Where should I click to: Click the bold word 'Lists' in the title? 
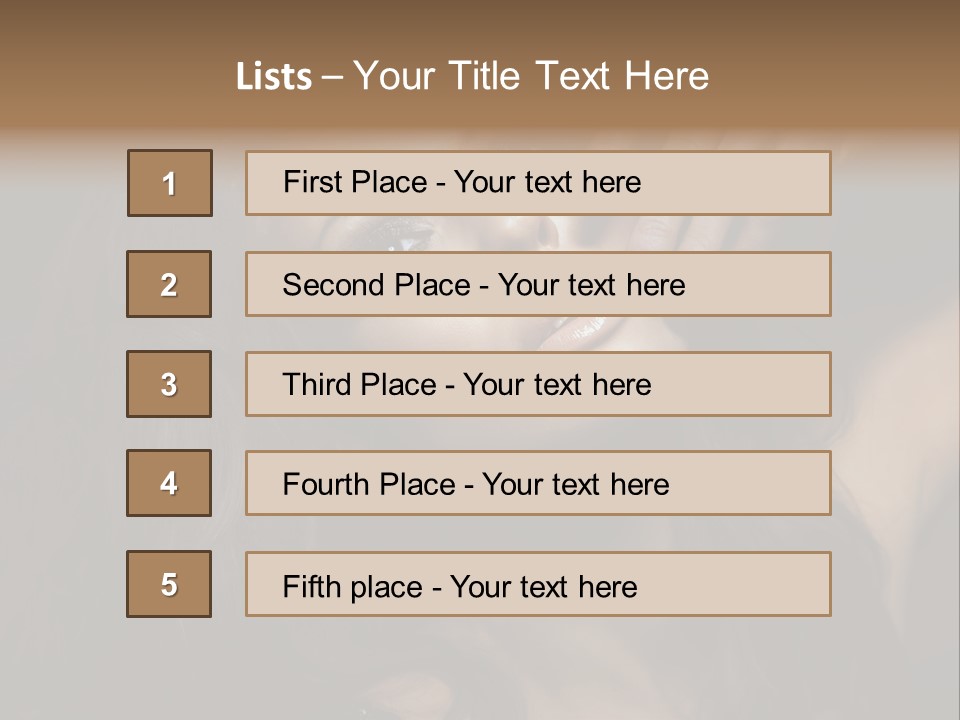tap(274, 77)
